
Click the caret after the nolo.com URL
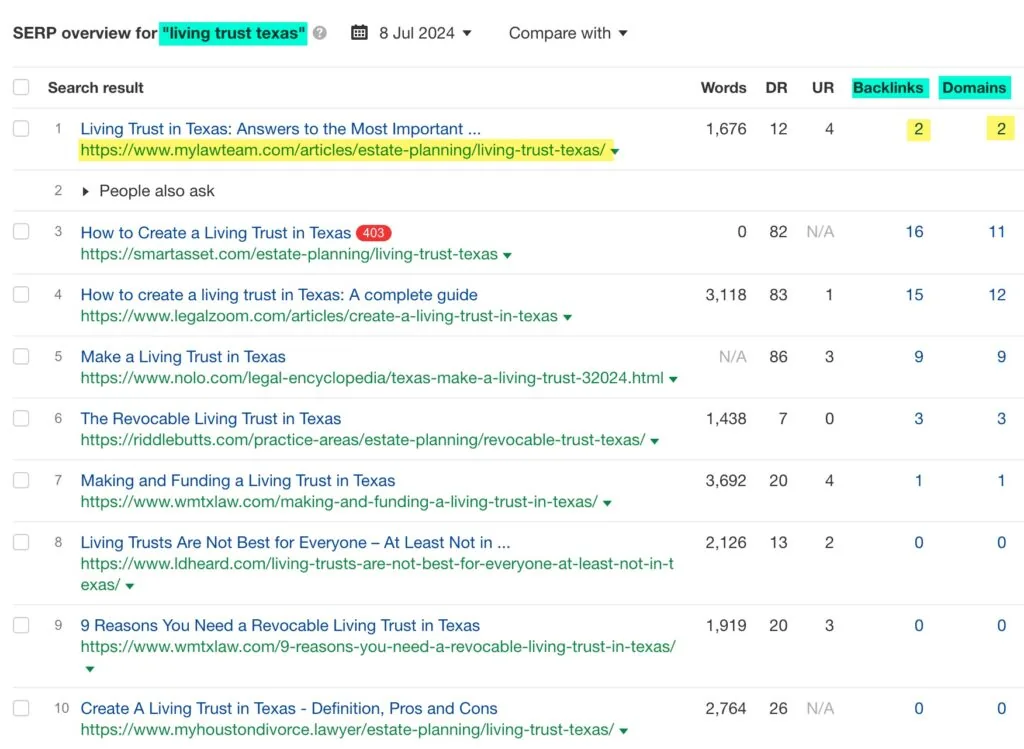coord(673,380)
